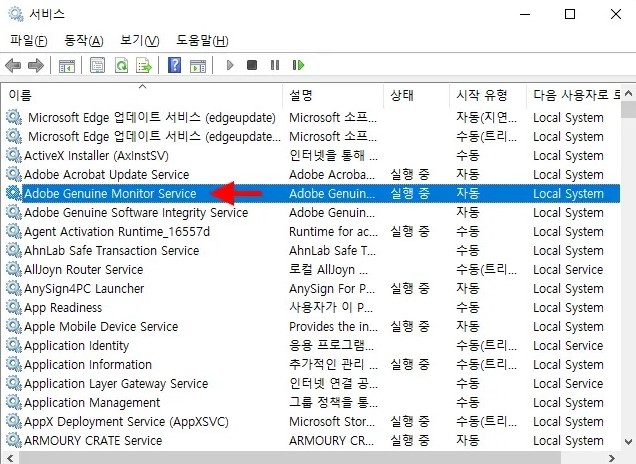Click the horizontal scrollbar thumb
The image size is (636, 464).
(x=290, y=458)
